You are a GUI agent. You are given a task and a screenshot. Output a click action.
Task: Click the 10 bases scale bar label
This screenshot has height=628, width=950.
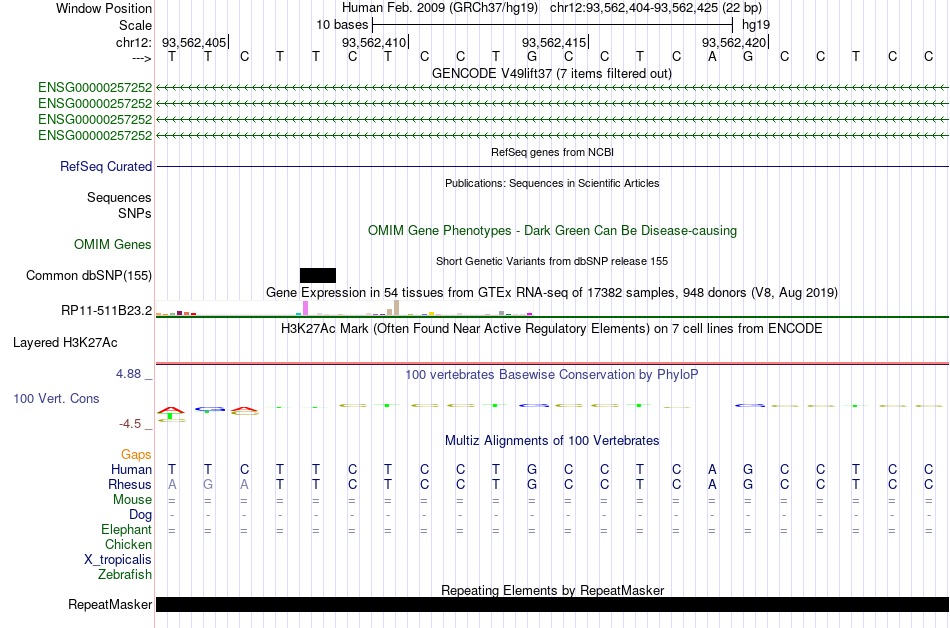342,25
